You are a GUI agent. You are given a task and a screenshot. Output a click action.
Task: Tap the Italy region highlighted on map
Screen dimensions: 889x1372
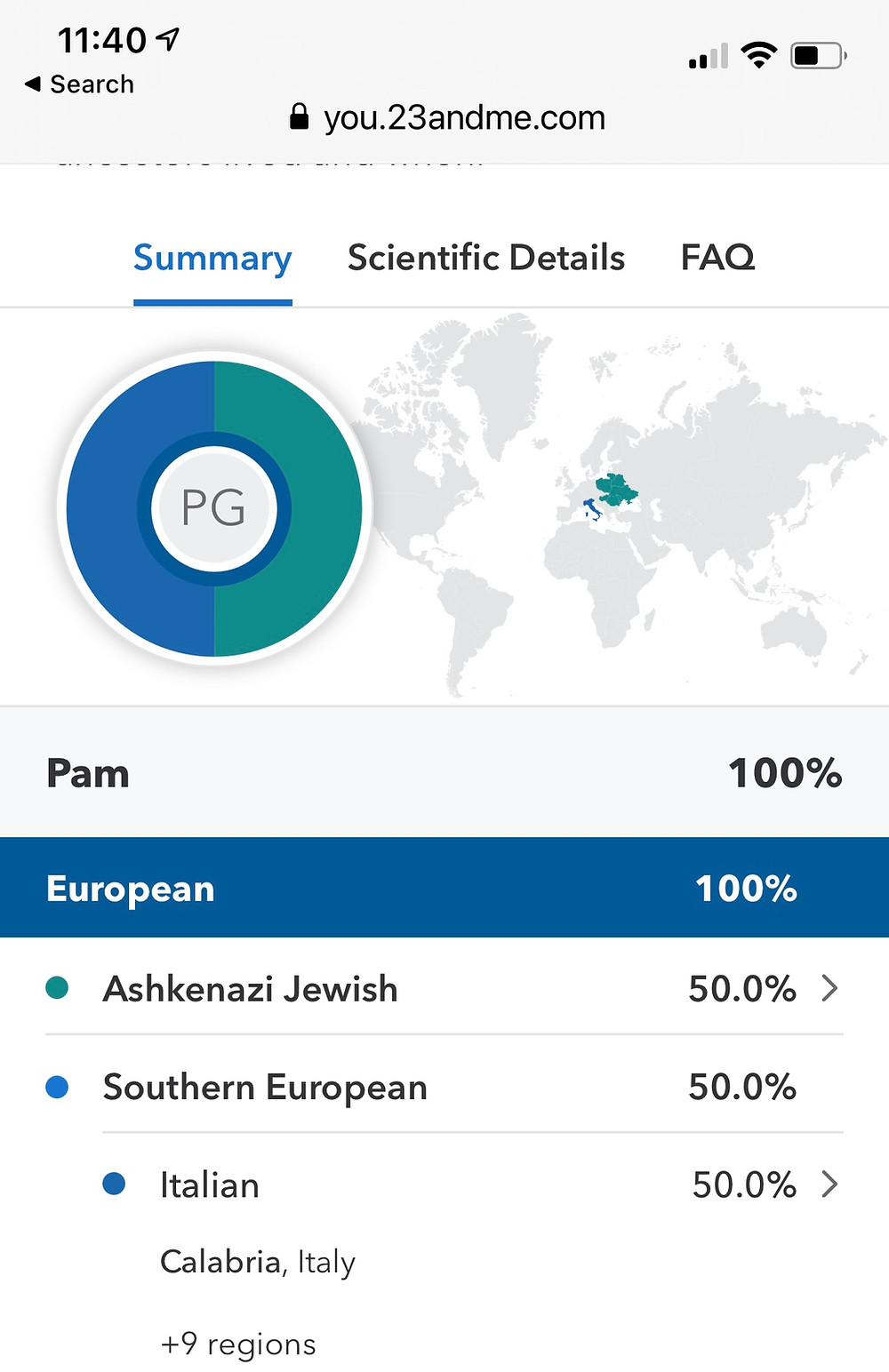click(590, 510)
